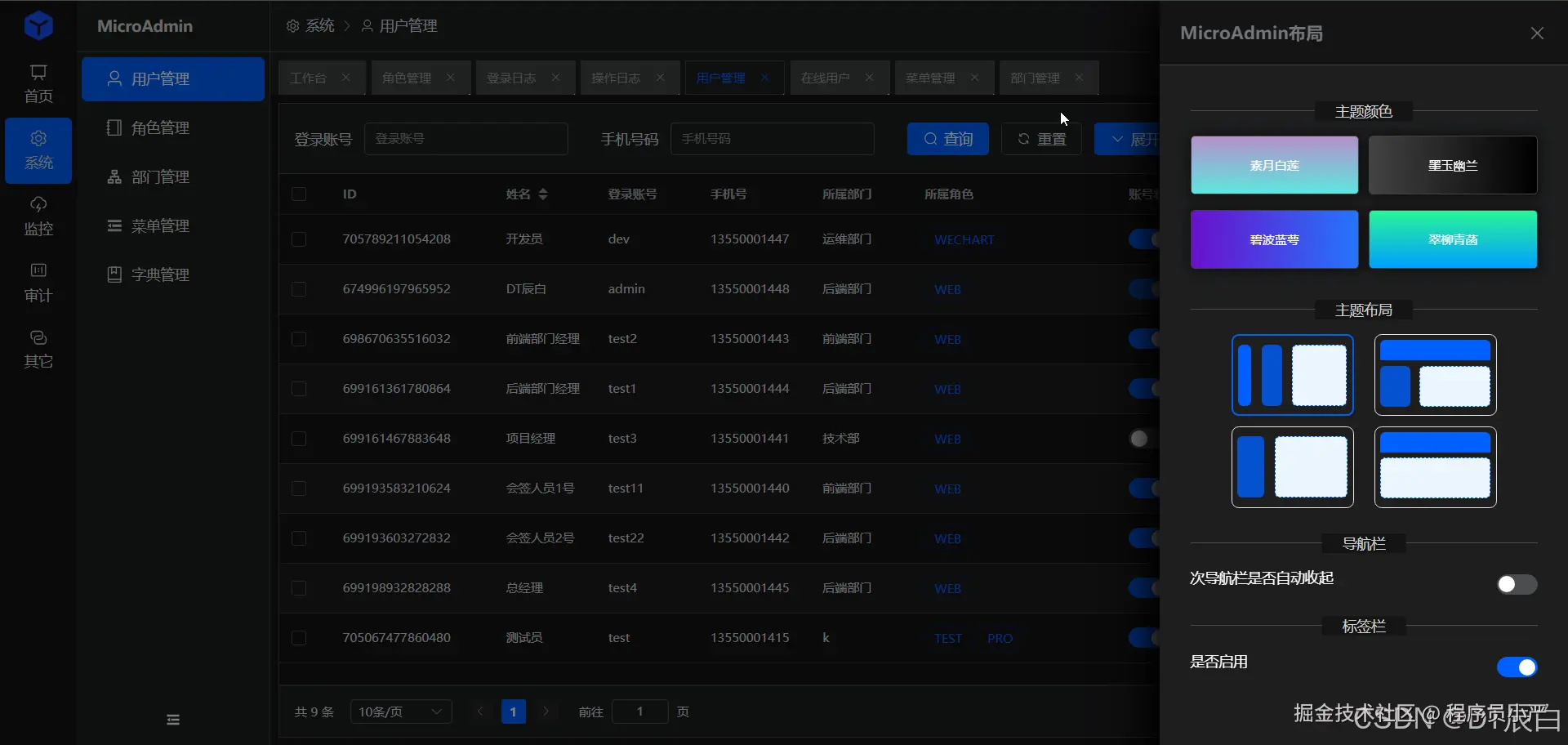Open 角色管理 in the side menu

pyautogui.click(x=173, y=128)
